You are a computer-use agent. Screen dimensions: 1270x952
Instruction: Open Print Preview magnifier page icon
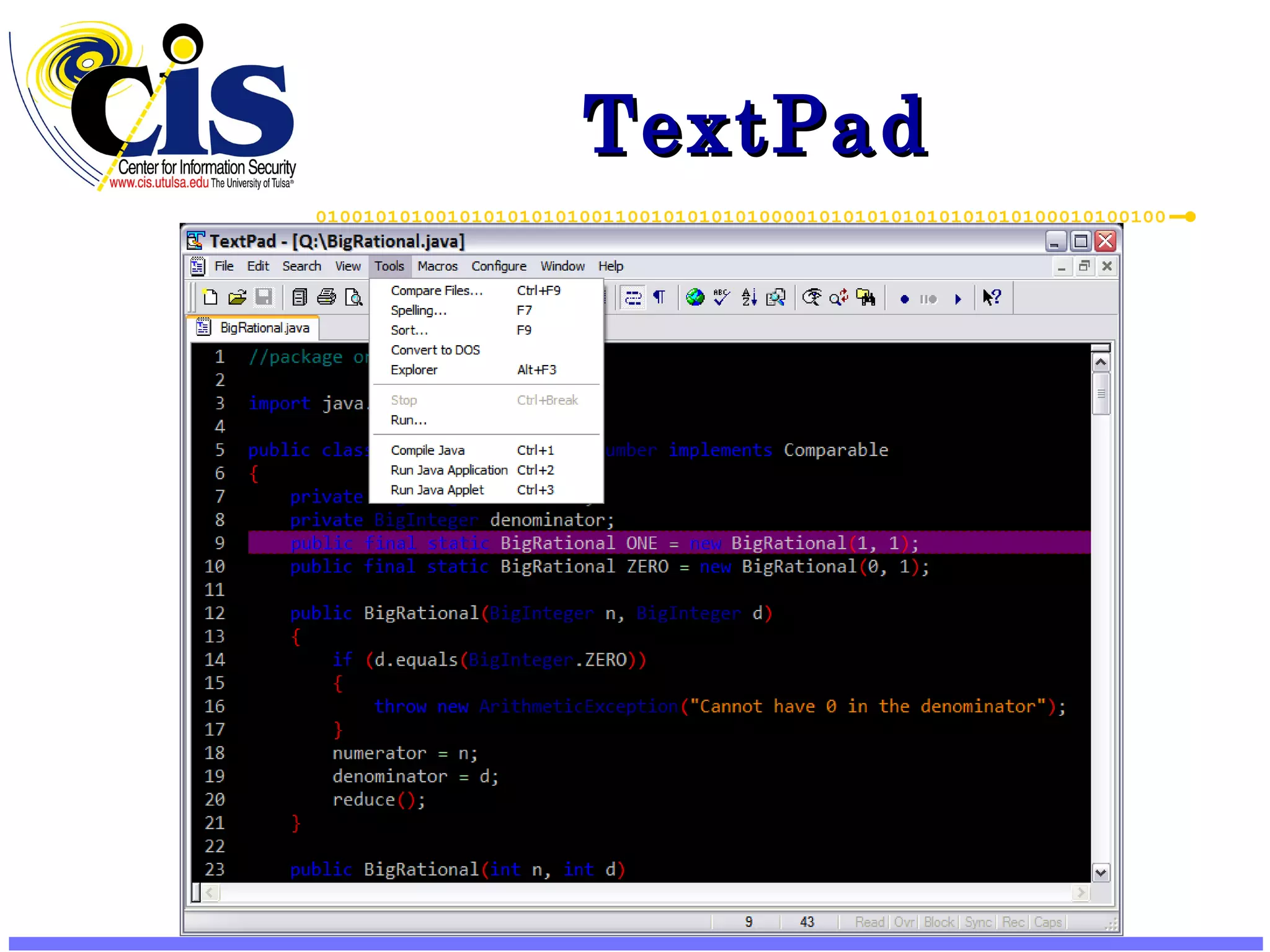[353, 298]
